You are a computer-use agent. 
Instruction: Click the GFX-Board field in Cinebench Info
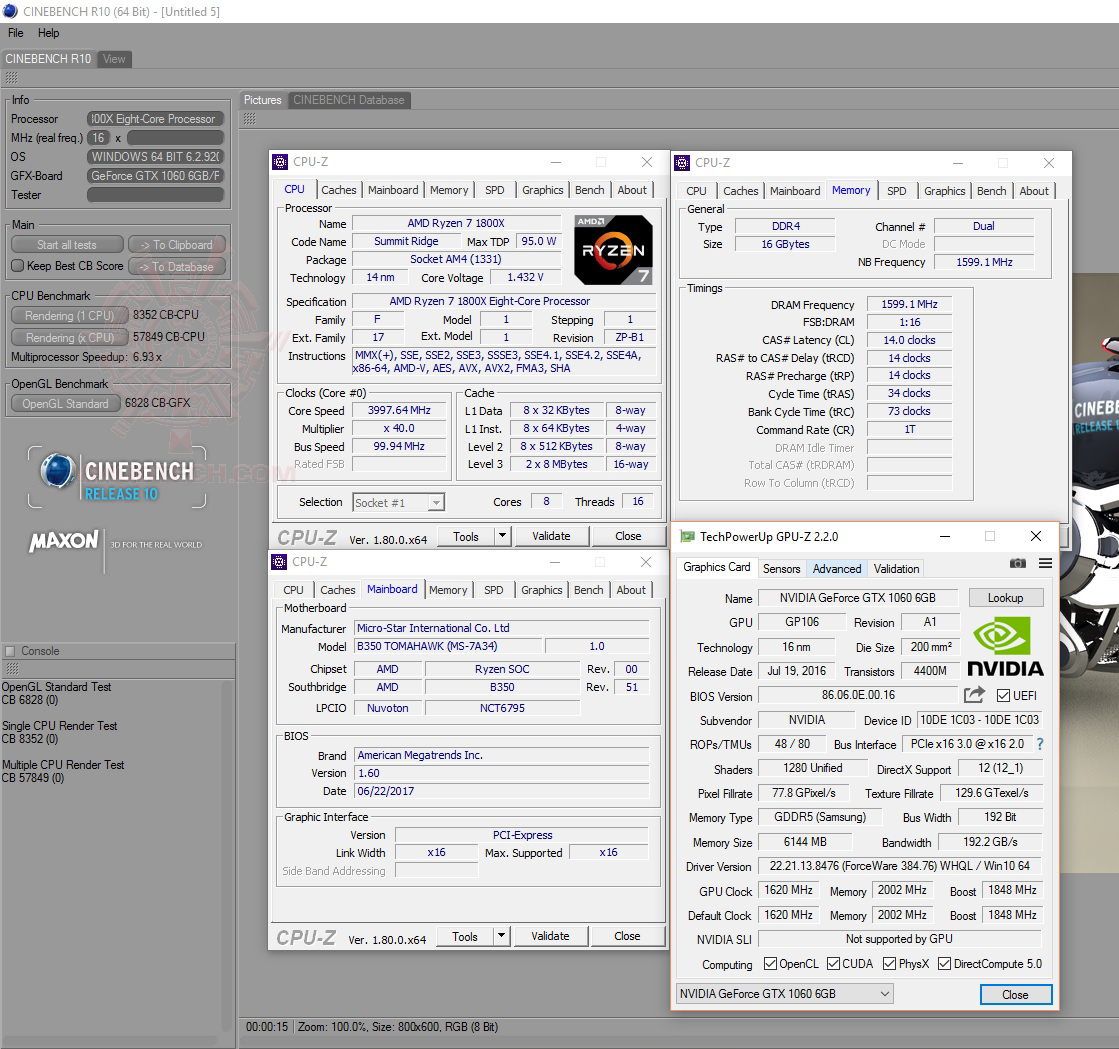coord(156,176)
